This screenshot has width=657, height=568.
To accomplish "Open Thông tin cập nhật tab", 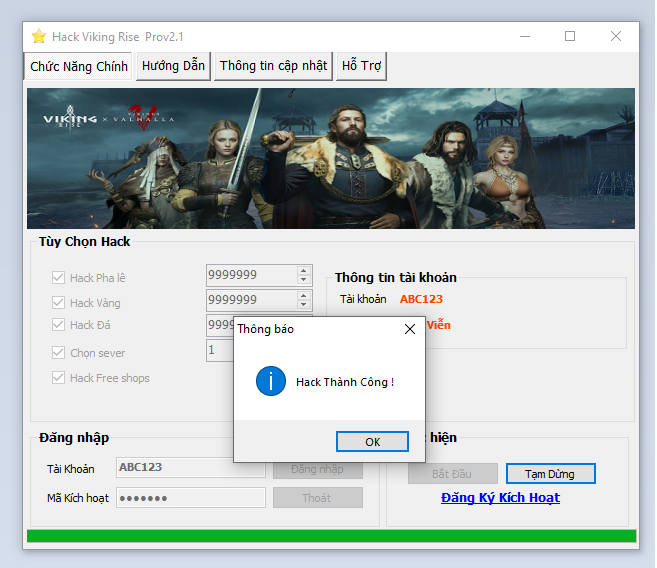I will (x=273, y=66).
